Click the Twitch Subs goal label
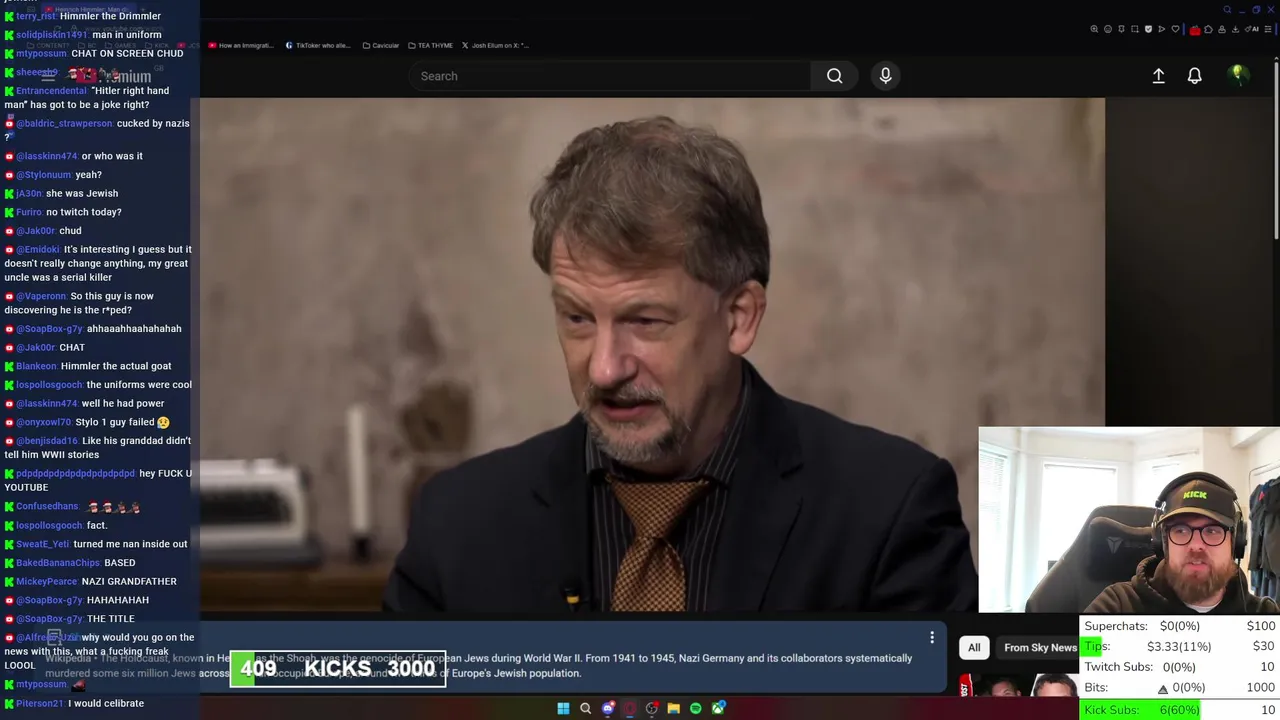Viewport: 1280px width, 720px height. pos(1118,667)
